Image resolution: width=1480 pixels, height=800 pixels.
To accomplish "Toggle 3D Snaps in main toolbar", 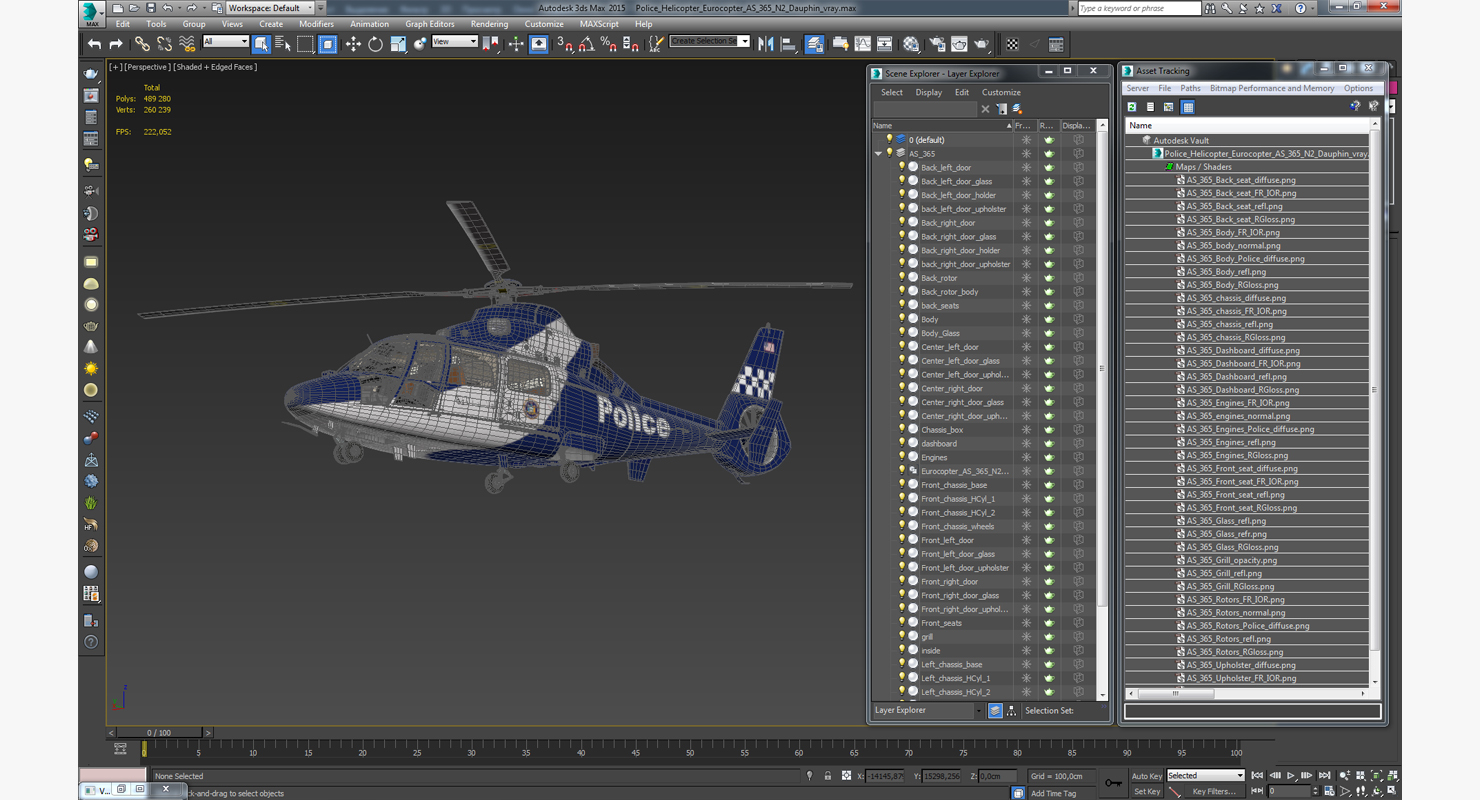I will tap(565, 44).
